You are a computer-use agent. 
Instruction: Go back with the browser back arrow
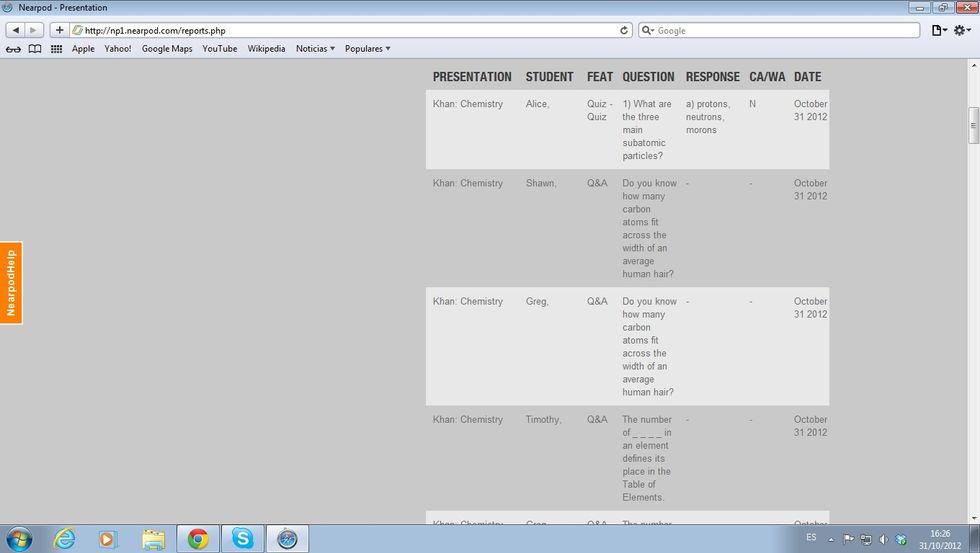tap(16, 30)
